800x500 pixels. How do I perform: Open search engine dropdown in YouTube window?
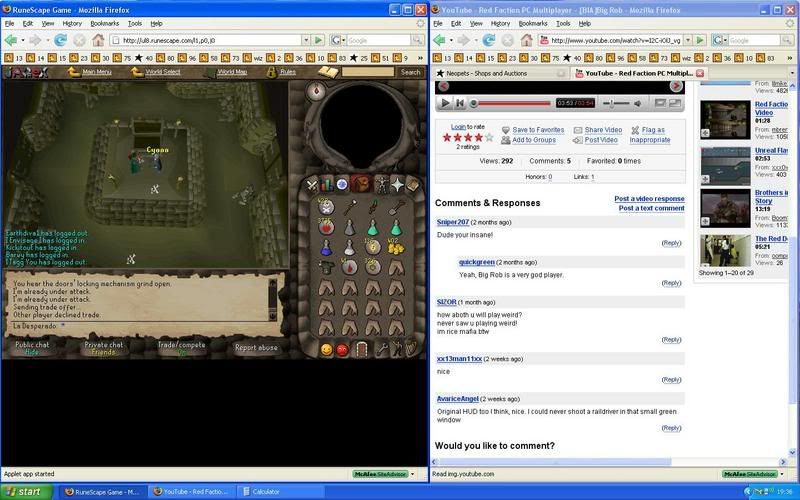click(x=725, y=40)
